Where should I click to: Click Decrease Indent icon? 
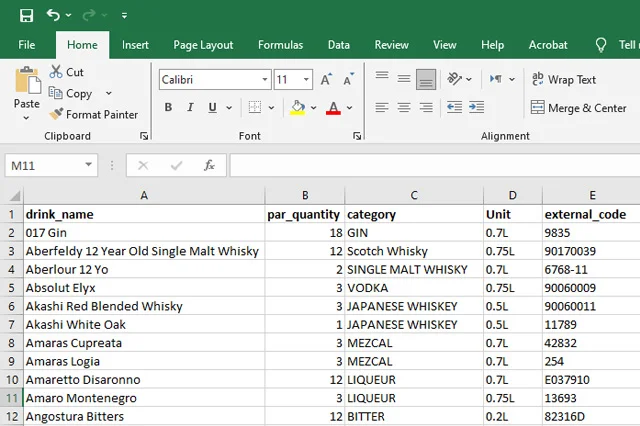coord(454,107)
